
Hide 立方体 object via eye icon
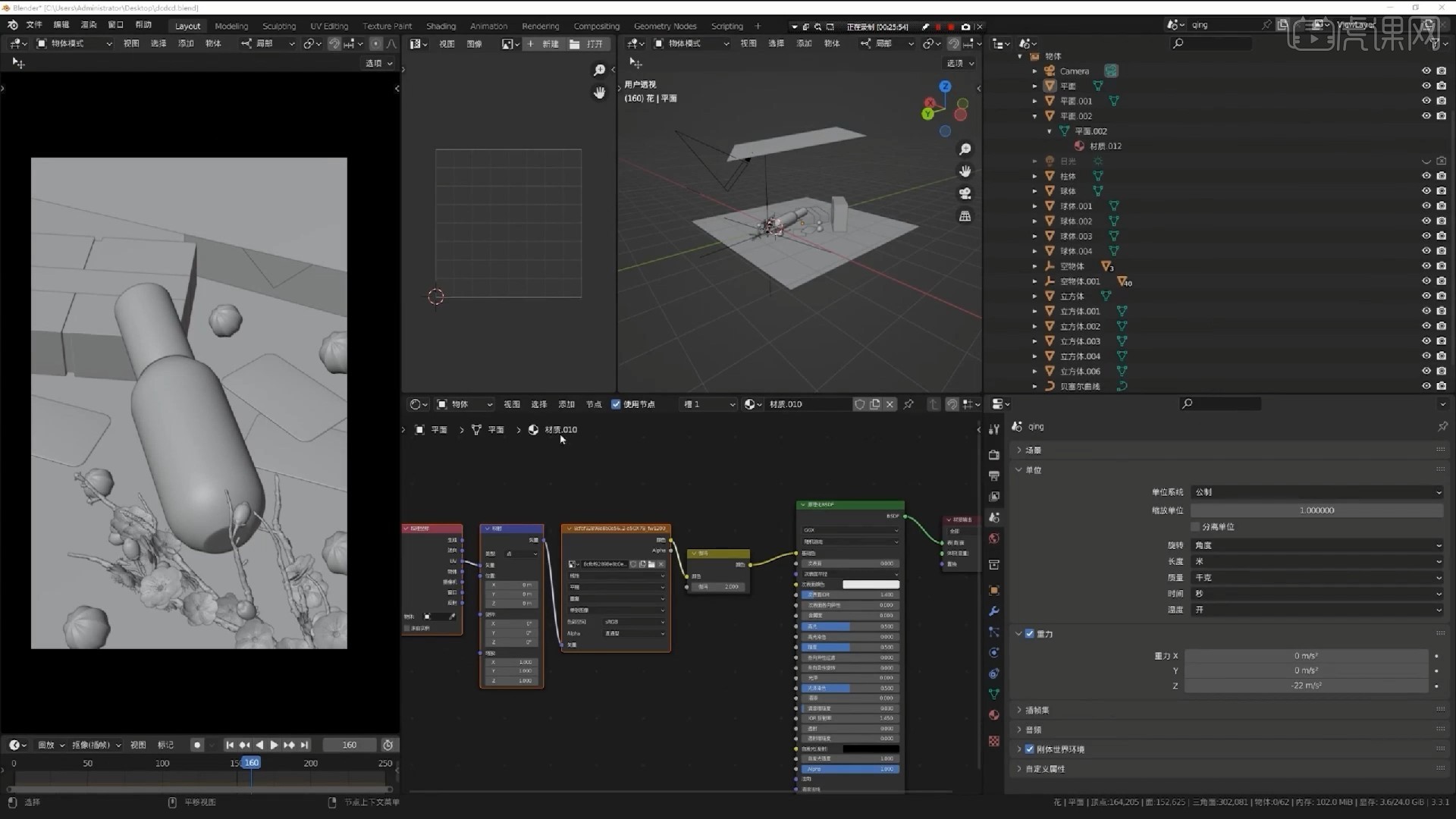(x=1426, y=297)
